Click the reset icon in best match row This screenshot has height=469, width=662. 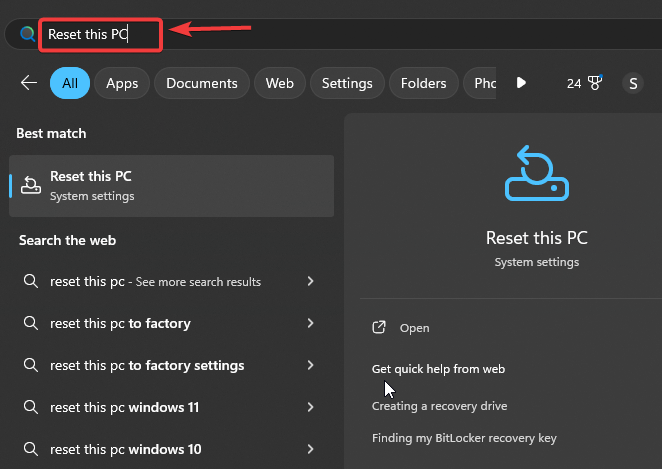coord(31,185)
